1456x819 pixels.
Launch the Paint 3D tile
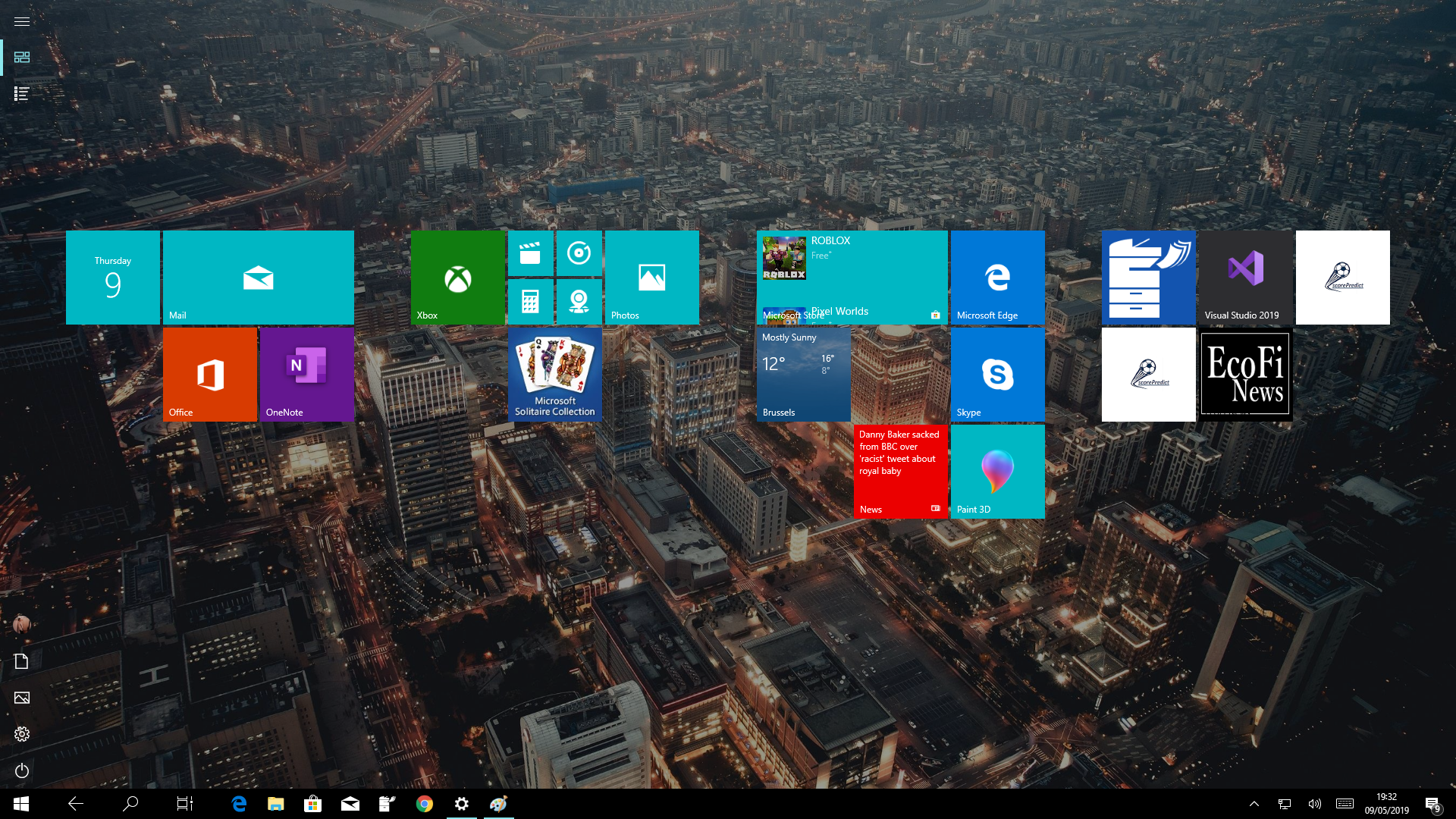pyautogui.click(x=998, y=472)
